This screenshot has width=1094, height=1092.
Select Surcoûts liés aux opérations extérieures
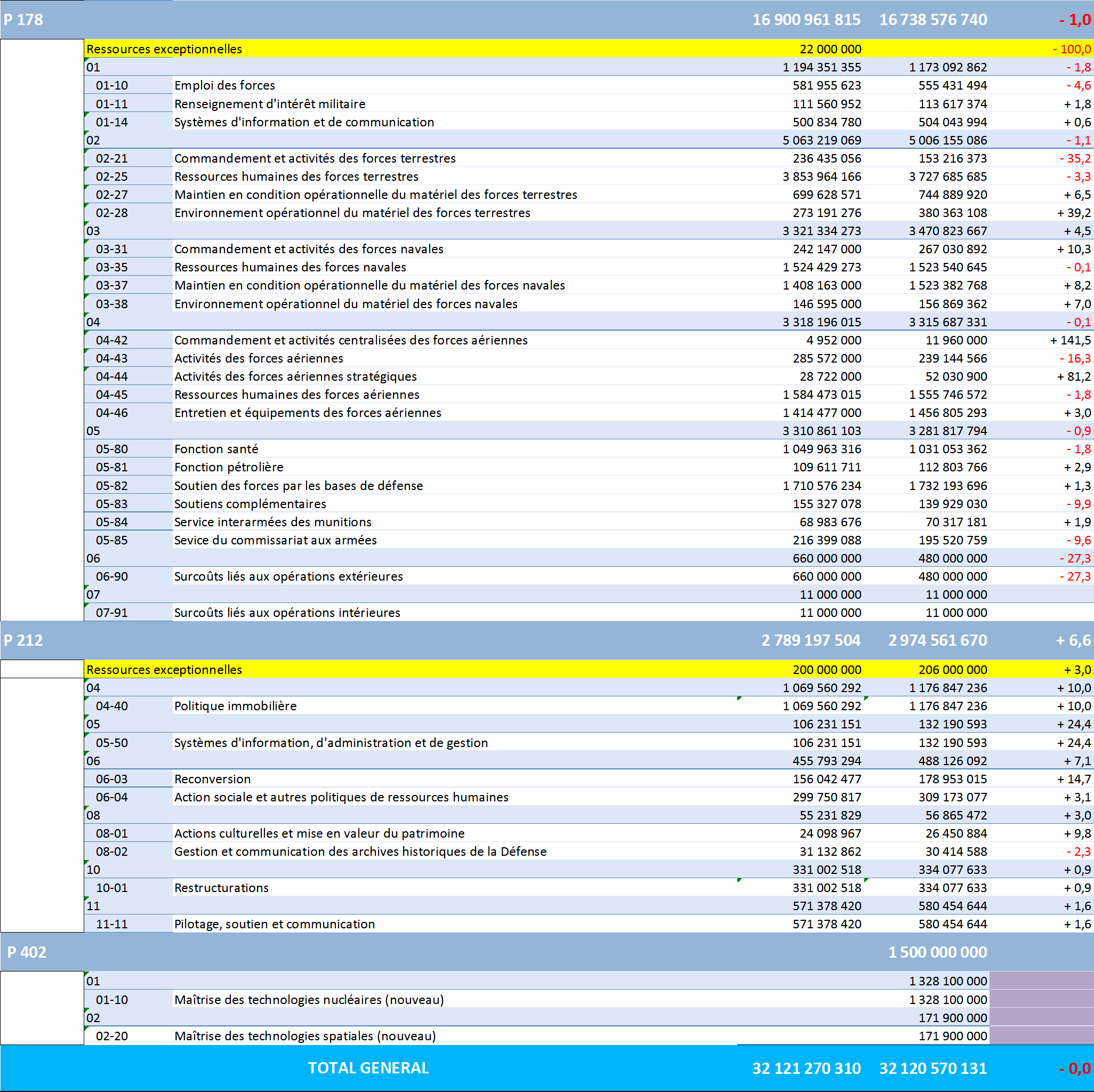pos(288,576)
